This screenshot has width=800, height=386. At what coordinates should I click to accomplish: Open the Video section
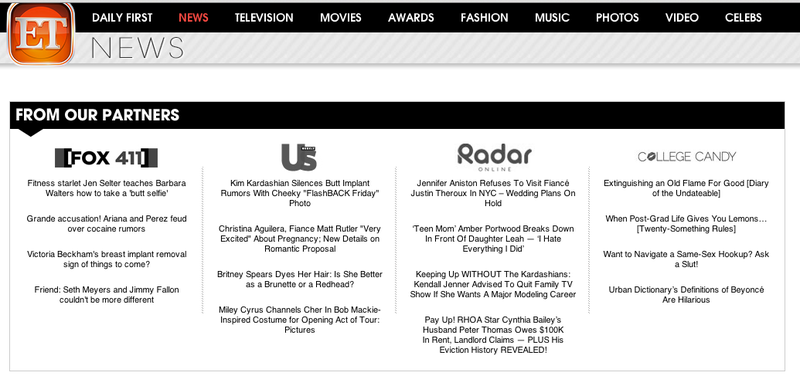pos(682,17)
